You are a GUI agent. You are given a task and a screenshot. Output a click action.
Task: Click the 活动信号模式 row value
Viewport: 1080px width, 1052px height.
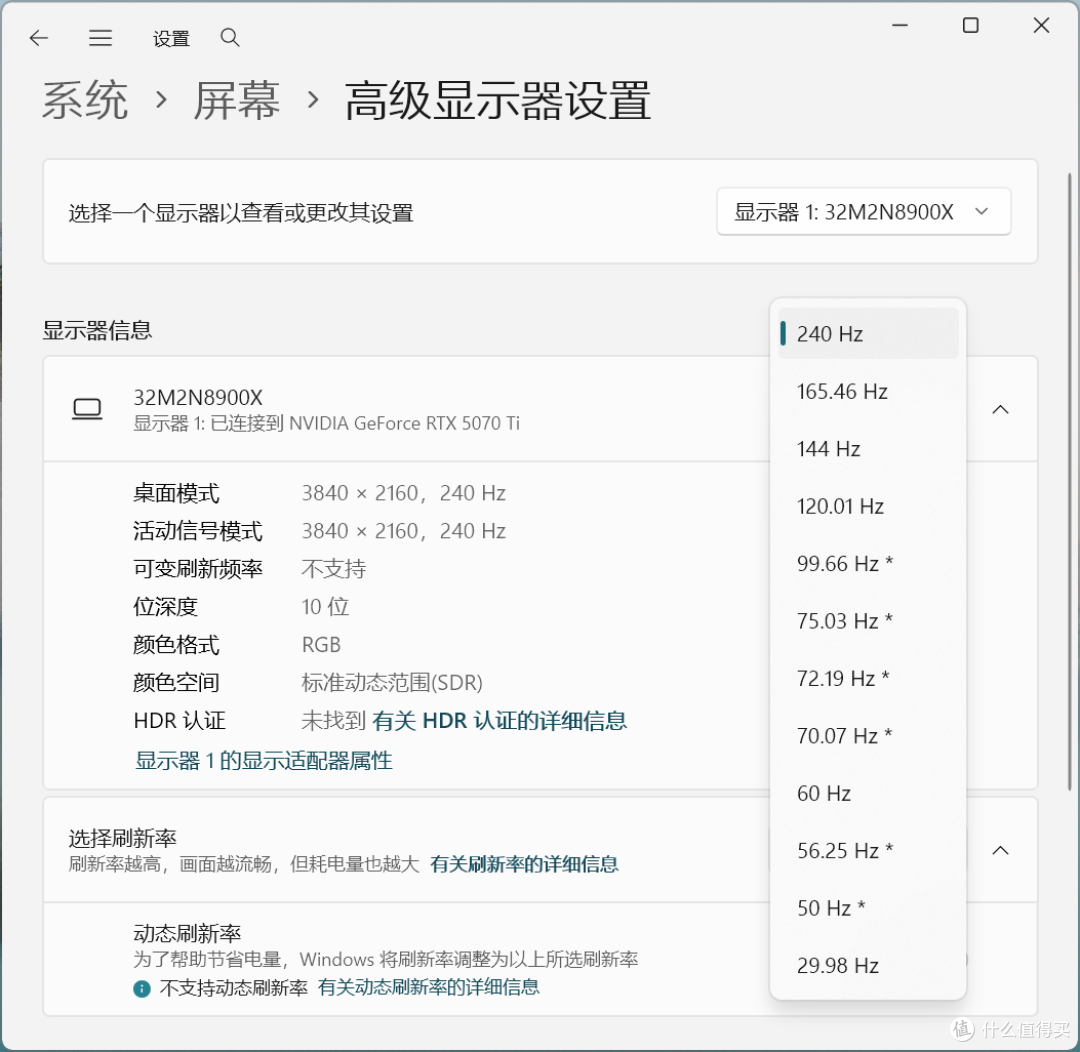[404, 531]
